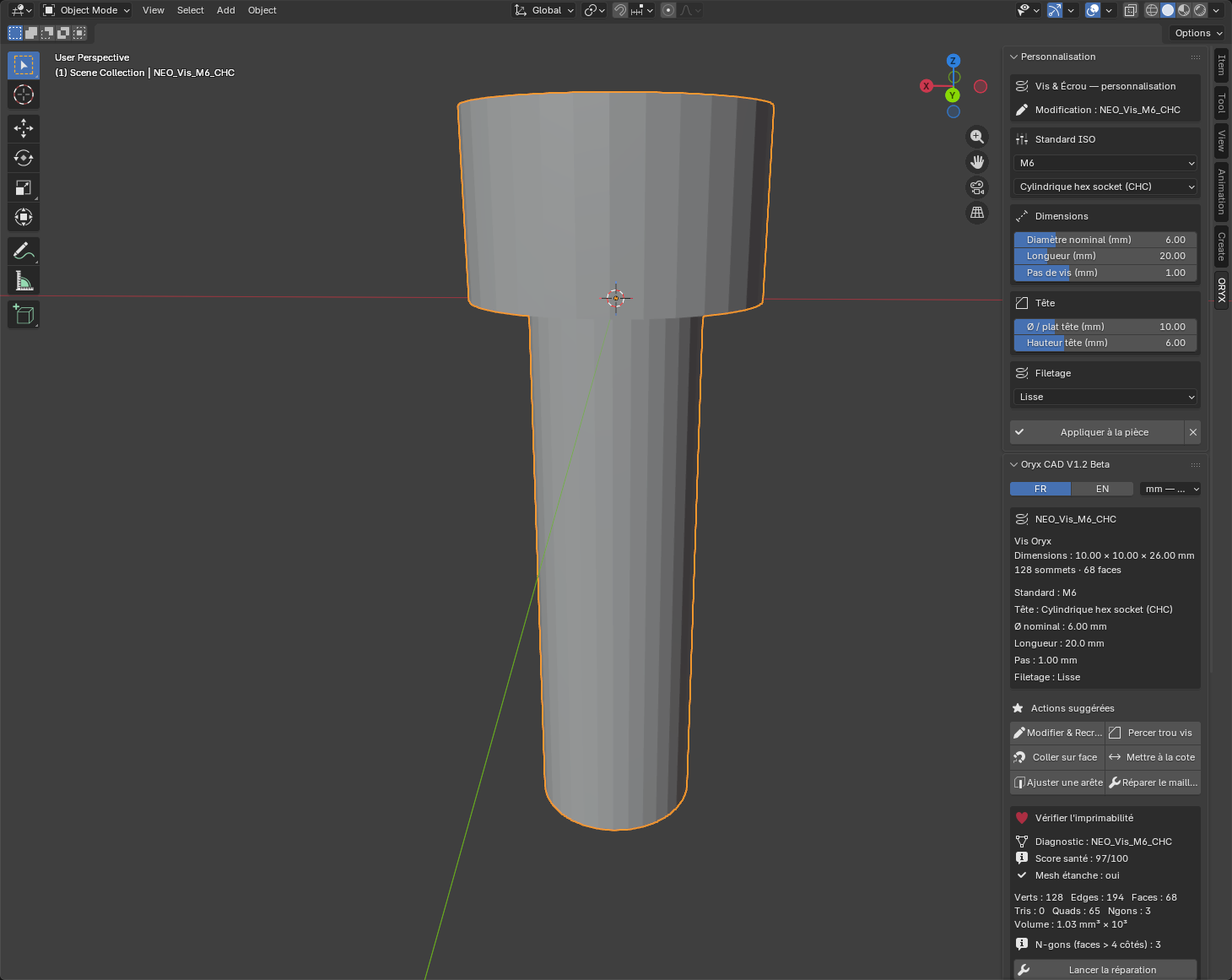The image size is (1232, 980).
Task: Activate the Scale tool
Action: (x=24, y=187)
